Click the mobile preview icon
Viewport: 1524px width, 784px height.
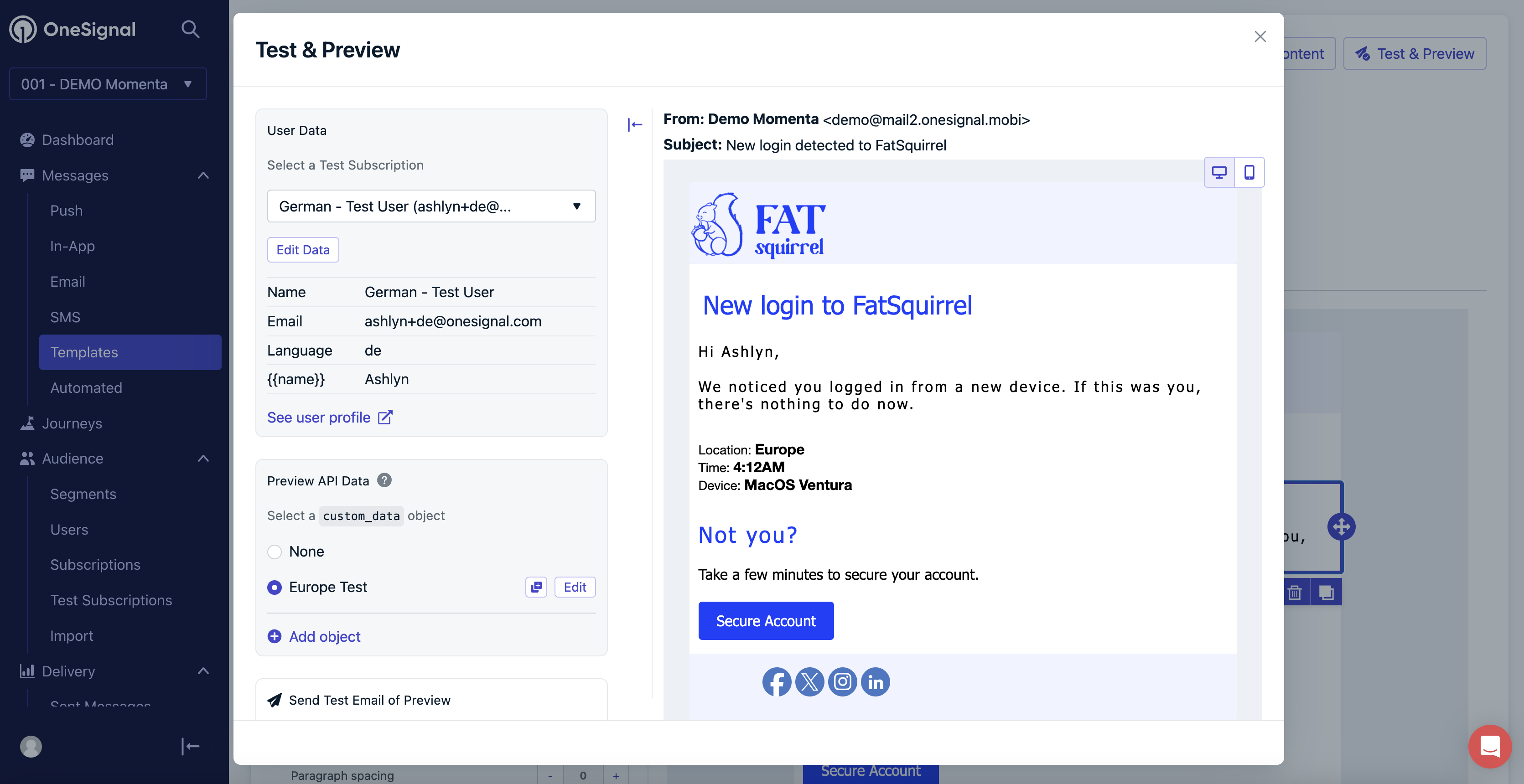click(x=1249, y=172)
